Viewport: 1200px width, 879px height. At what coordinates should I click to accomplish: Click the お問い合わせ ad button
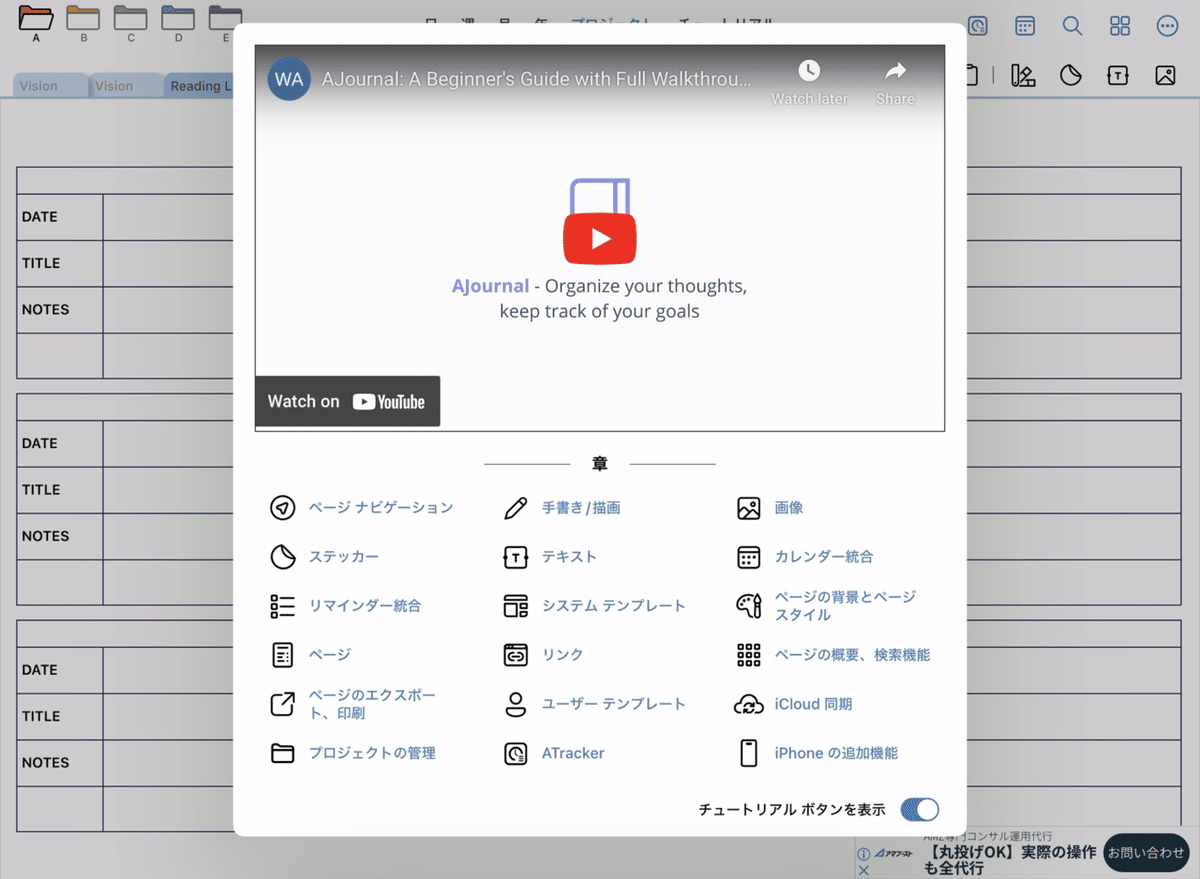(1146, 853)
